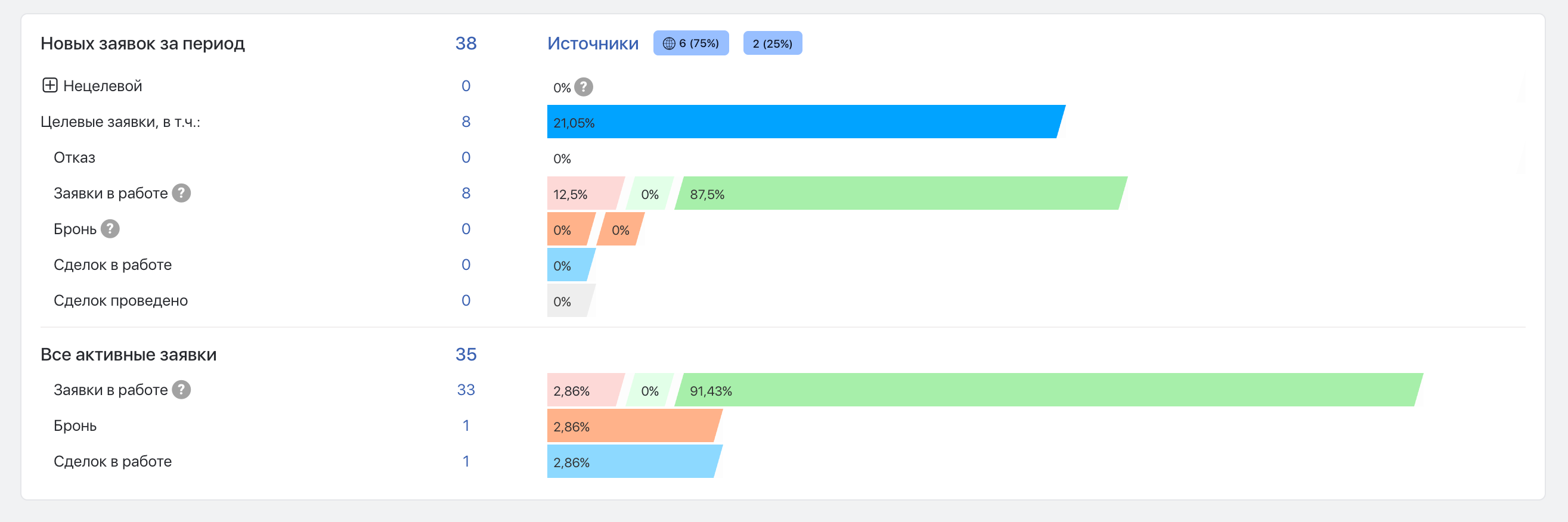
Task: Click the green 87,5% bar segment
Action: (900, 194)
